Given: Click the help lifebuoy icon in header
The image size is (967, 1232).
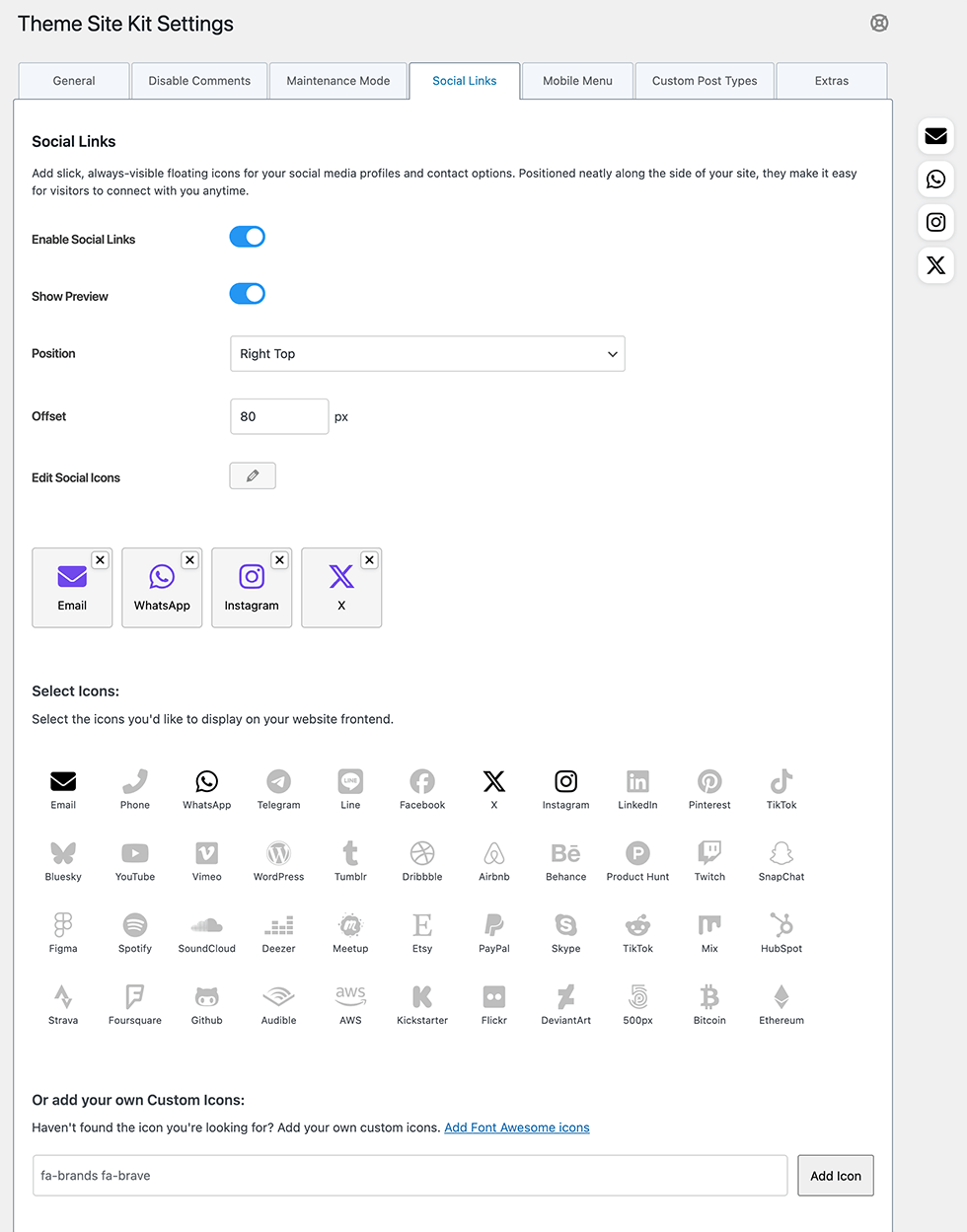Looking at the screenshot, I should (x=879, y=23).
